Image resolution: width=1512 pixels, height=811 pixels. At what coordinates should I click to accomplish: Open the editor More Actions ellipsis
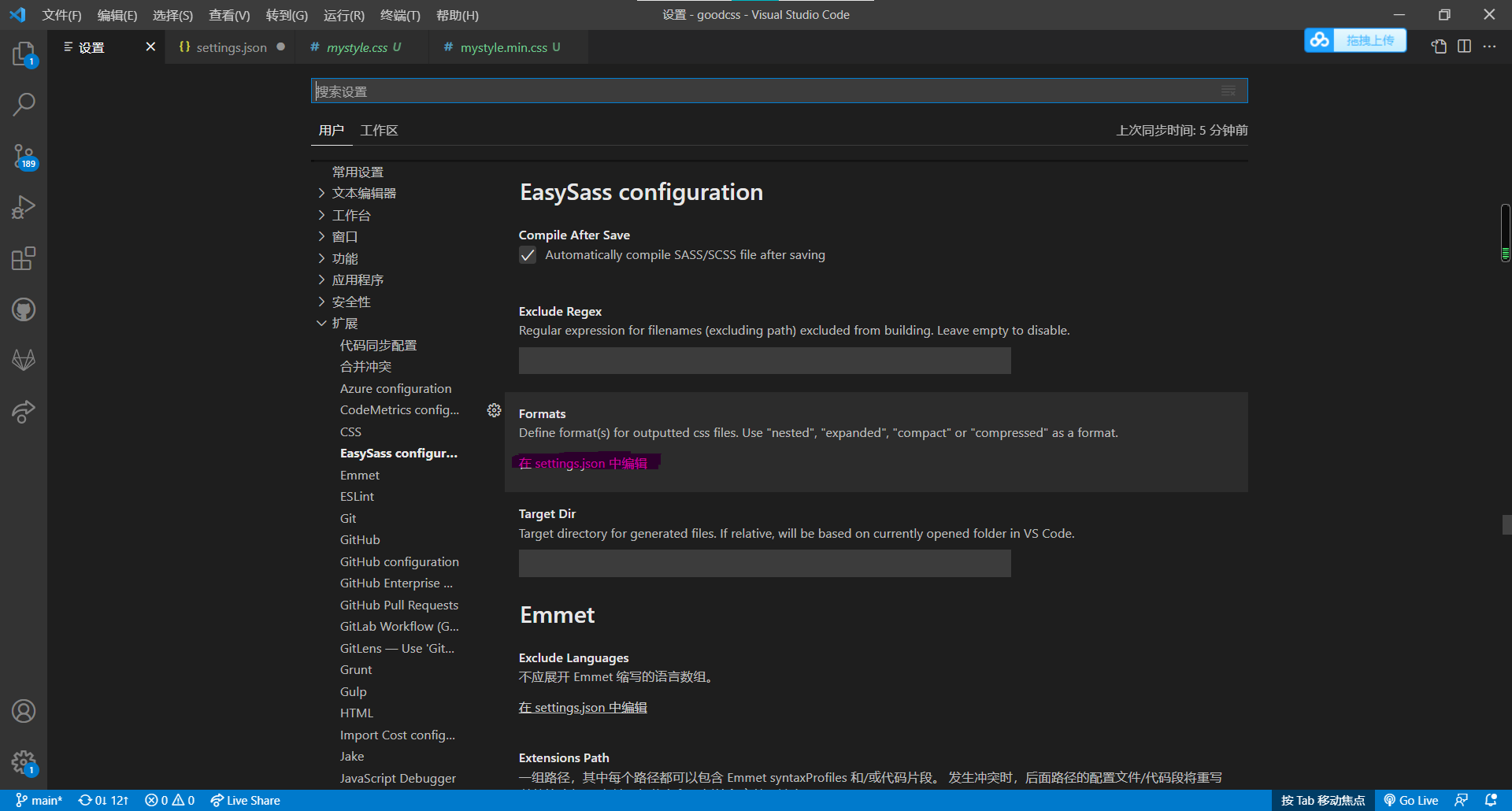click(x=1489, y=46)
